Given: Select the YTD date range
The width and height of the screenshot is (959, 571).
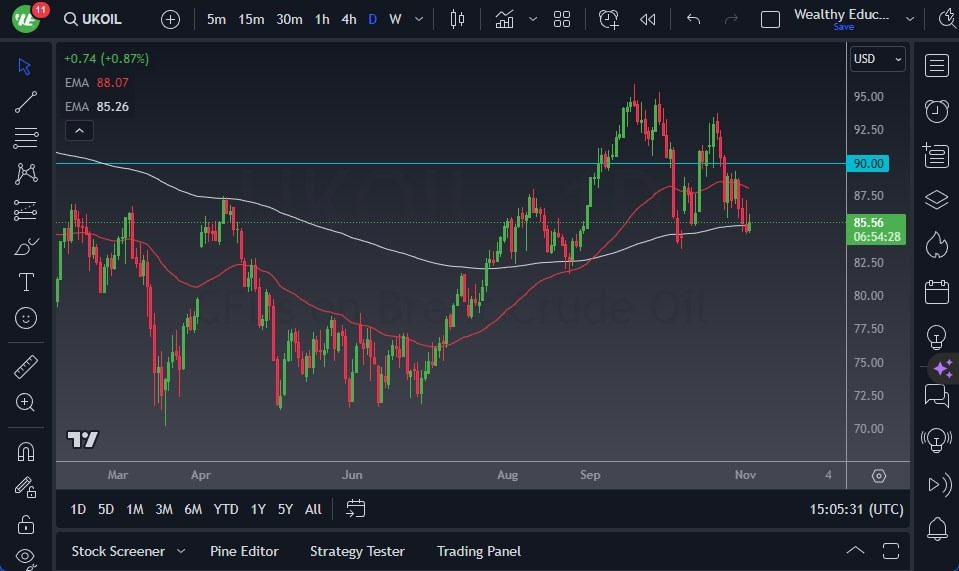Looking at the screenshot, I should click(226, 509).
